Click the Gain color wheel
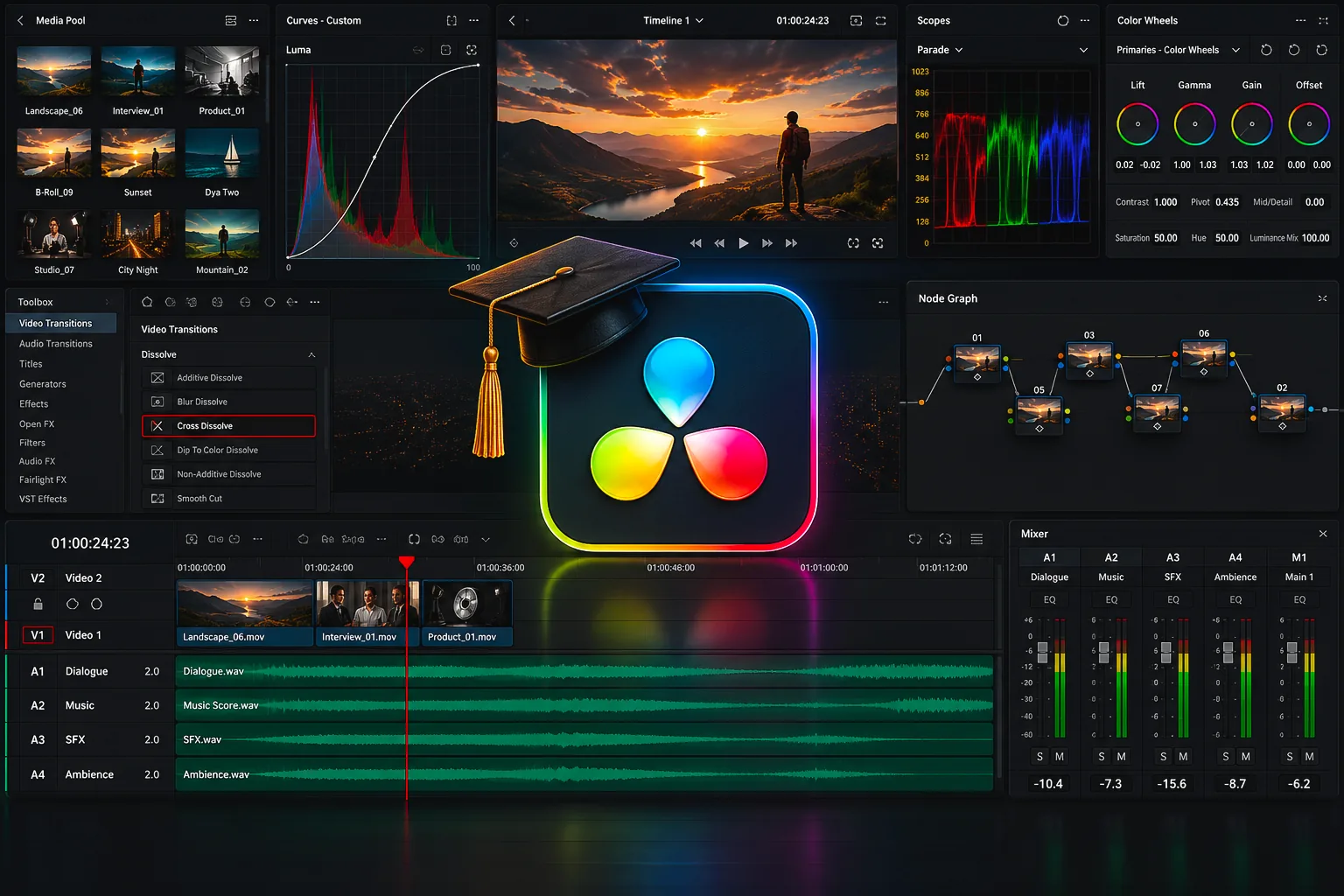1344x896 pixels. click(x=1252, y=124)
